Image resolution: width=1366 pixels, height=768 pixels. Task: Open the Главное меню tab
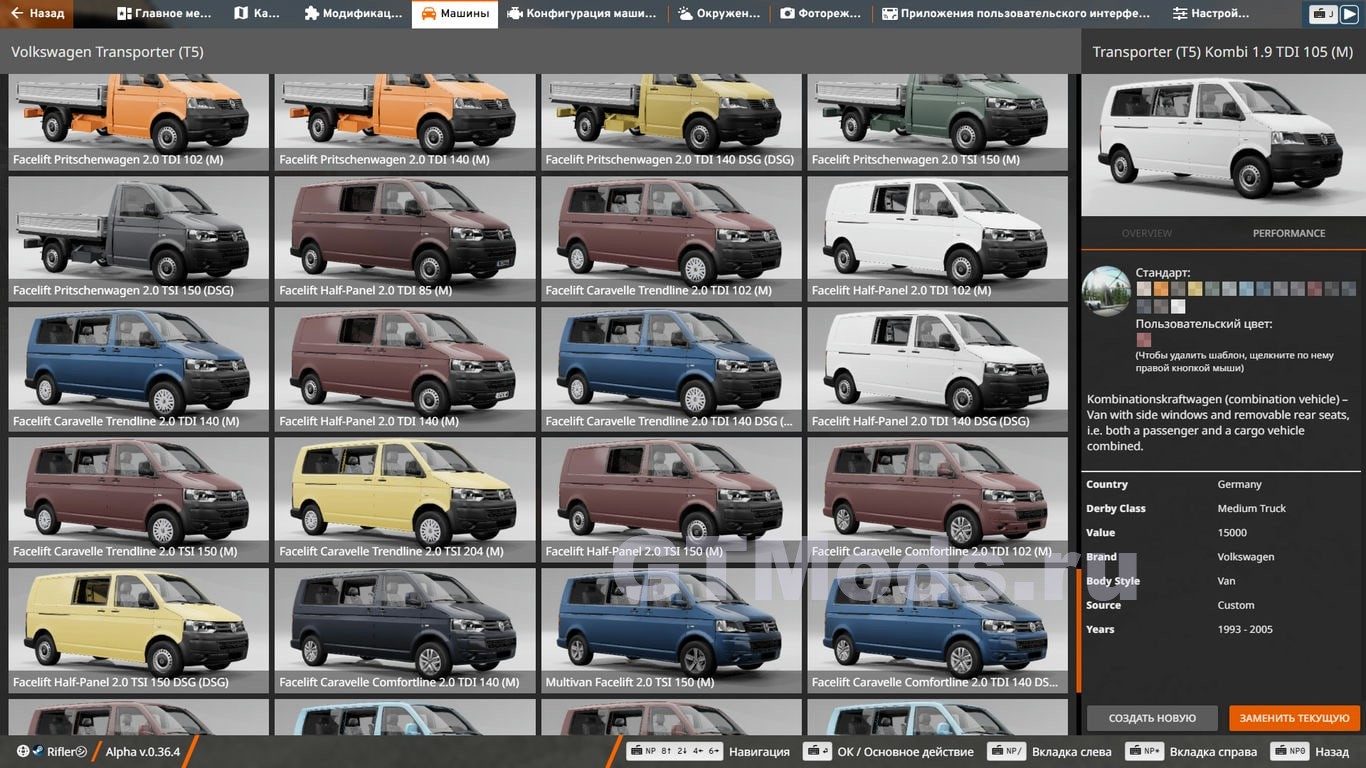[165, 14]
